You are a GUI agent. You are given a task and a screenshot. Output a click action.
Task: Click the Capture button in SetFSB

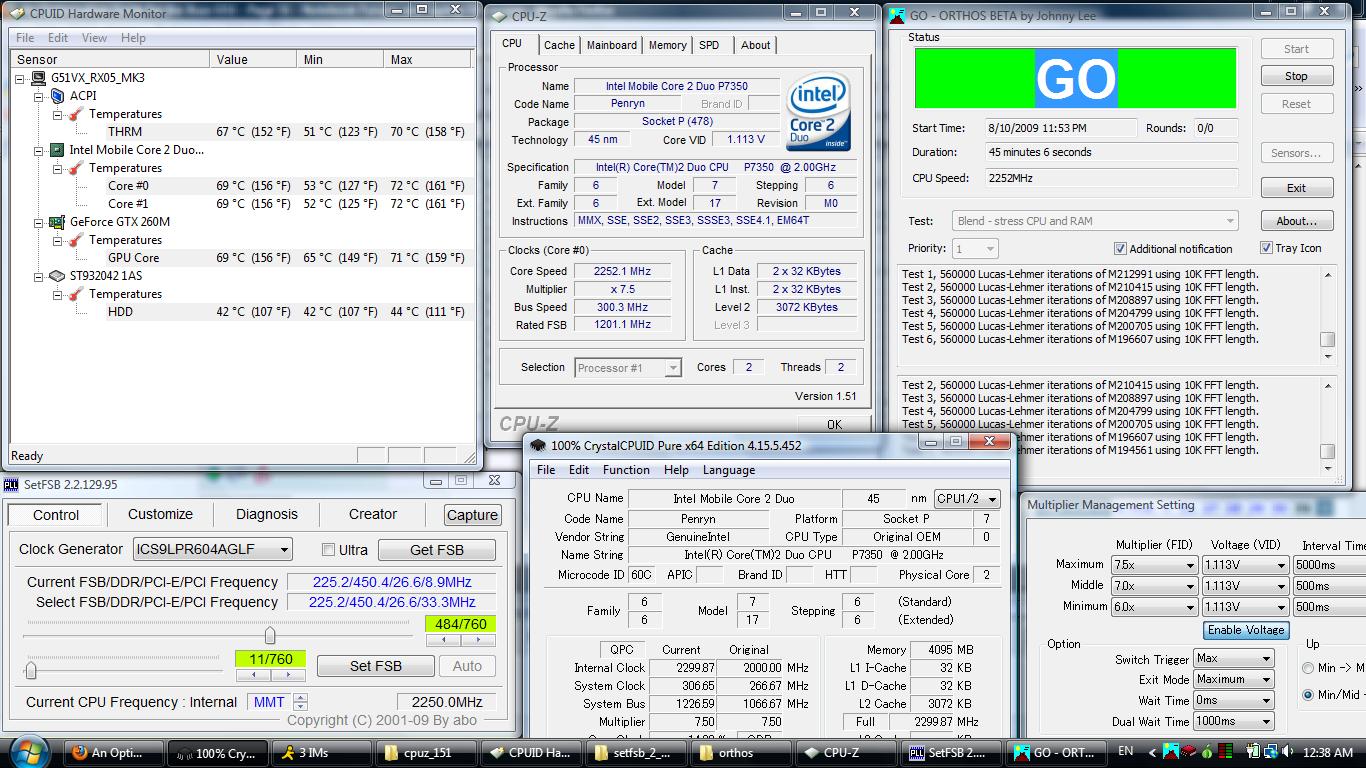(x=472, y=515)
